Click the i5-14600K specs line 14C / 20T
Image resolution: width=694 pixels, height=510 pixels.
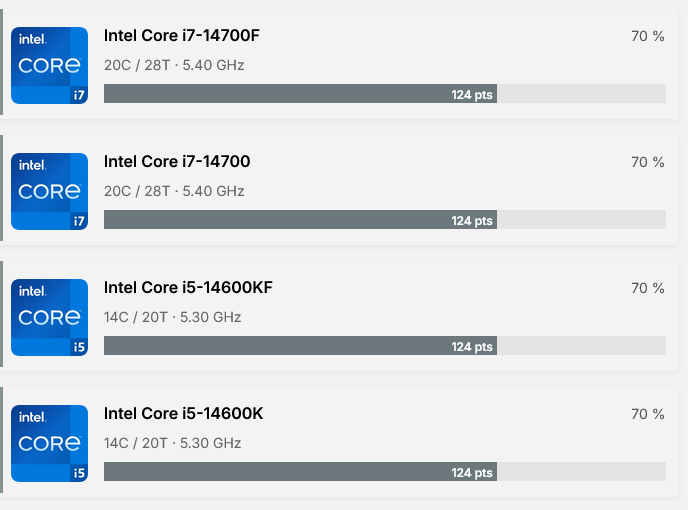tap(172, 443)
